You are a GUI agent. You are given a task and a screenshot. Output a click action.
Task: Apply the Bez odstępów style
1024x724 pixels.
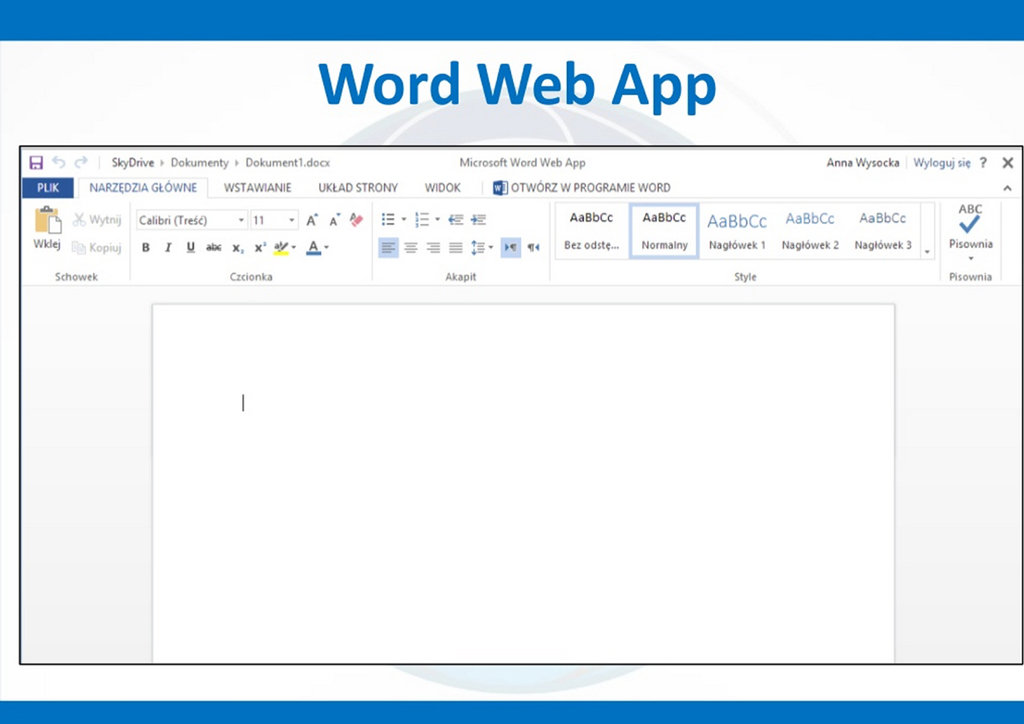coord(592,231)
